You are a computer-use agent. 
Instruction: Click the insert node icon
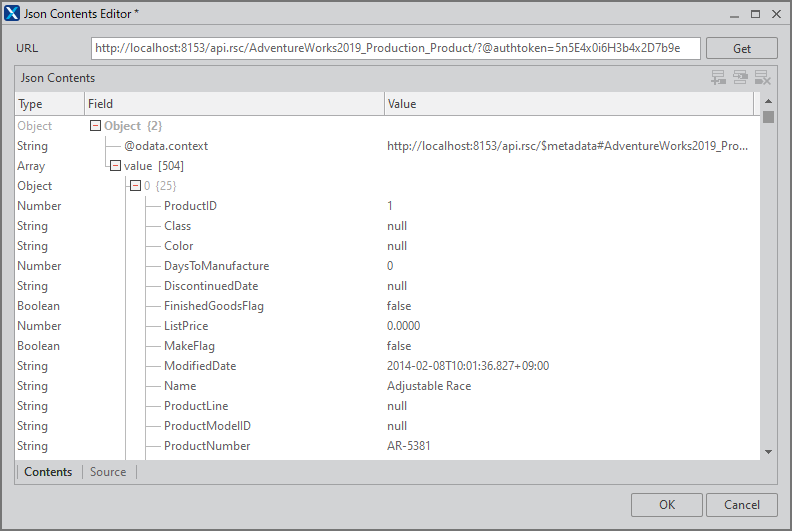[x=740, y=78]
